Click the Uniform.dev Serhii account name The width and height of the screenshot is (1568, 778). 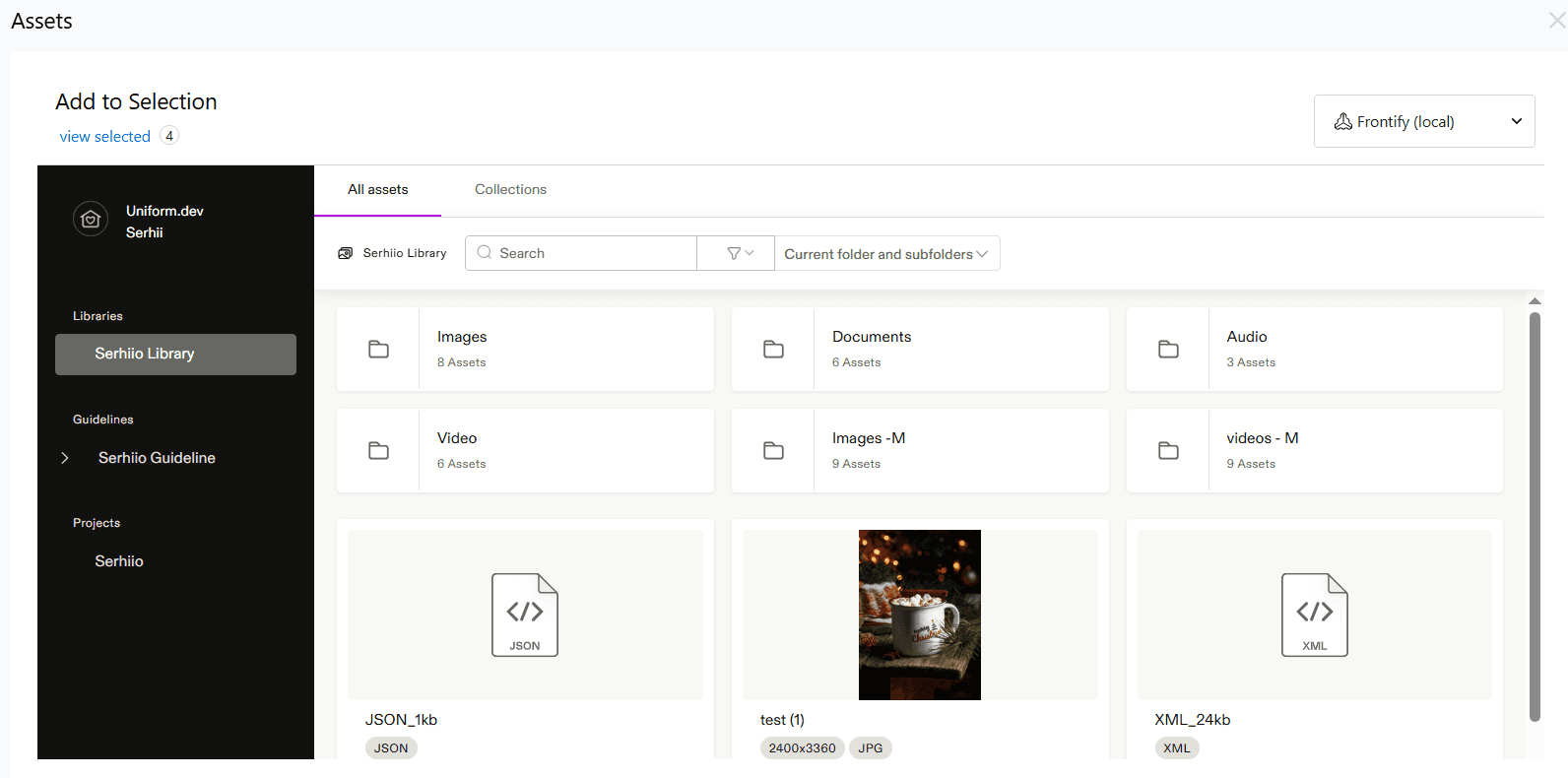point(164,222)
